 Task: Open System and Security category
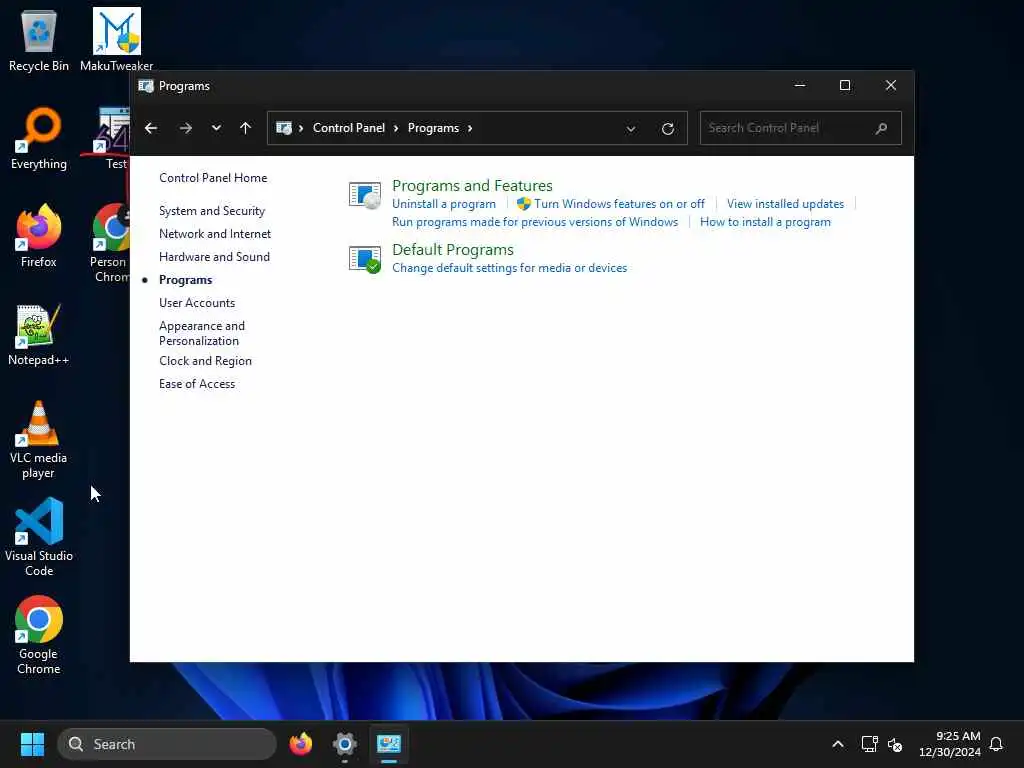pyautogui.click(x=212, y=211)
